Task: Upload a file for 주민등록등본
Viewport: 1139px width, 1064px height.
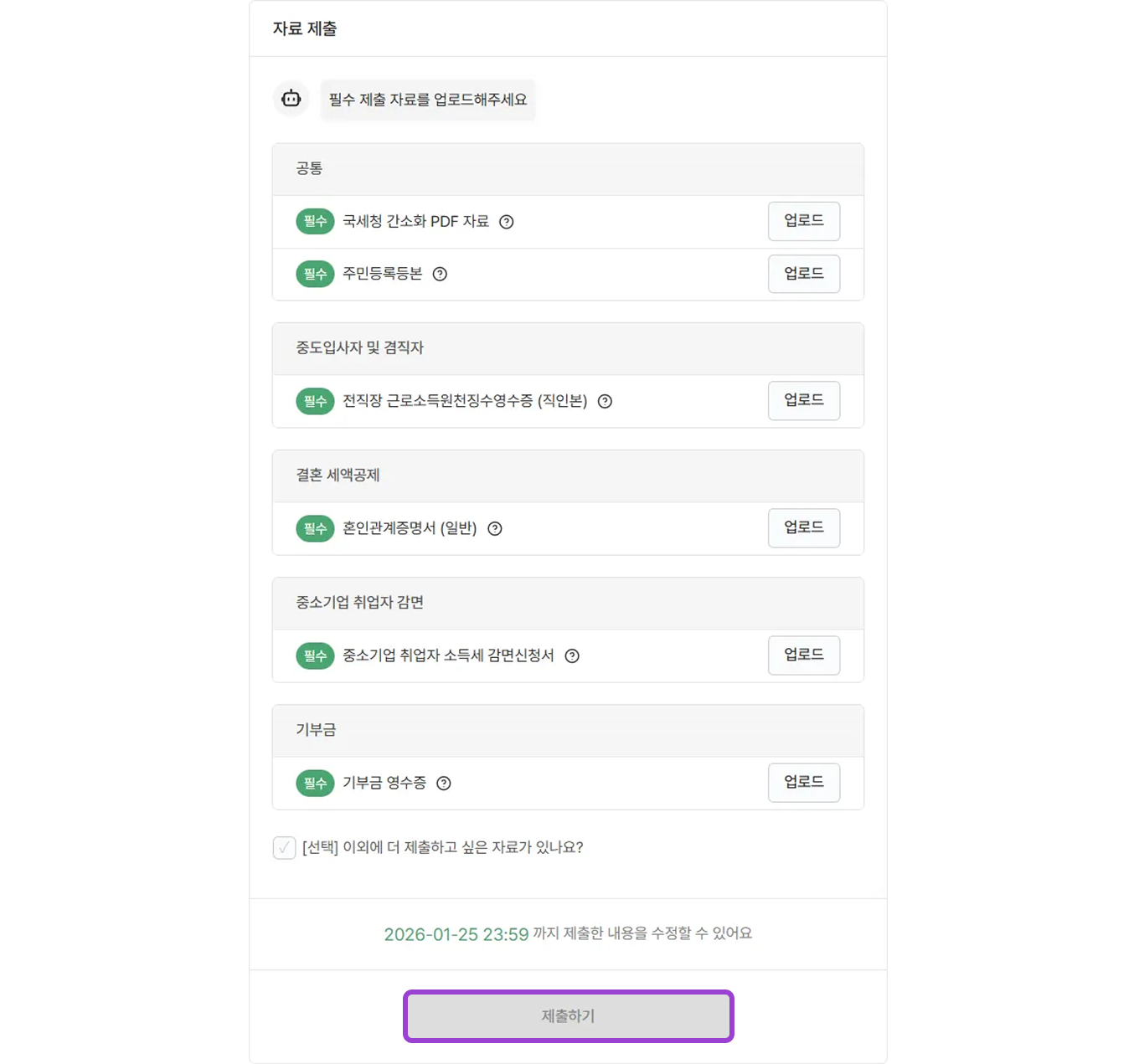Action: (x=803, y=274)
